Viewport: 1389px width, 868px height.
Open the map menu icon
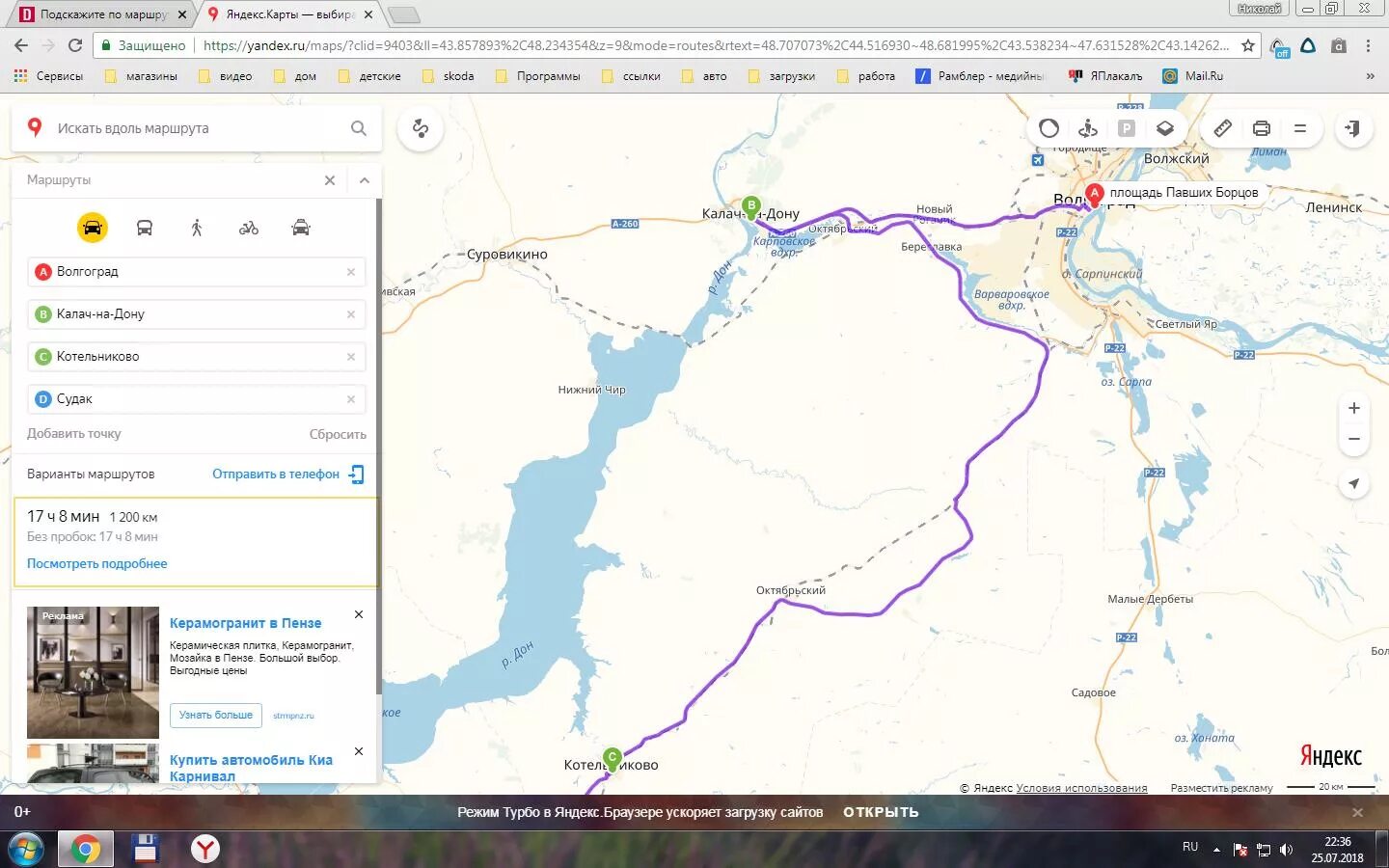pos(1300,128)
